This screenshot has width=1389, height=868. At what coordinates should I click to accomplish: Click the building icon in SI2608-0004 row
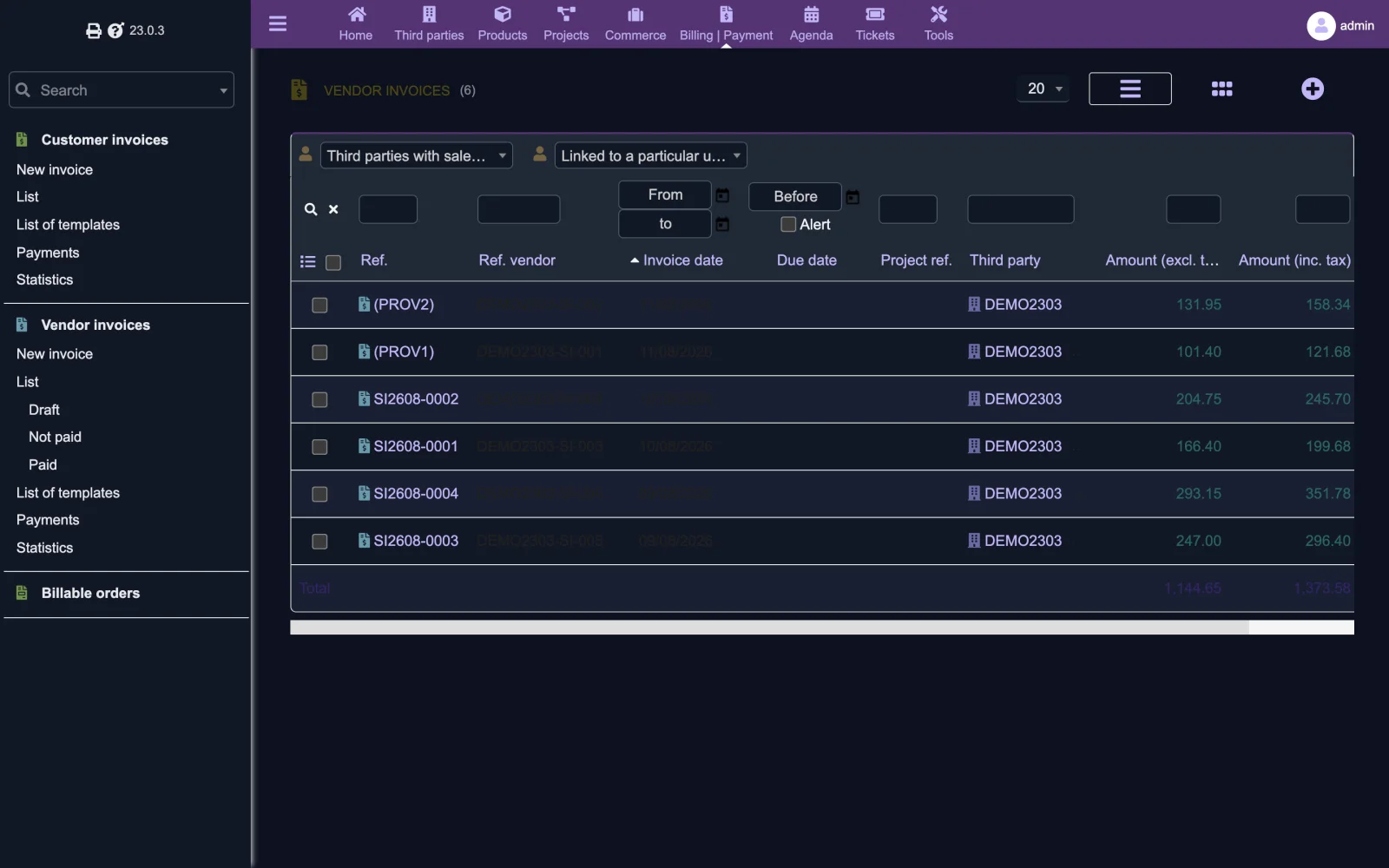(974, 493)
